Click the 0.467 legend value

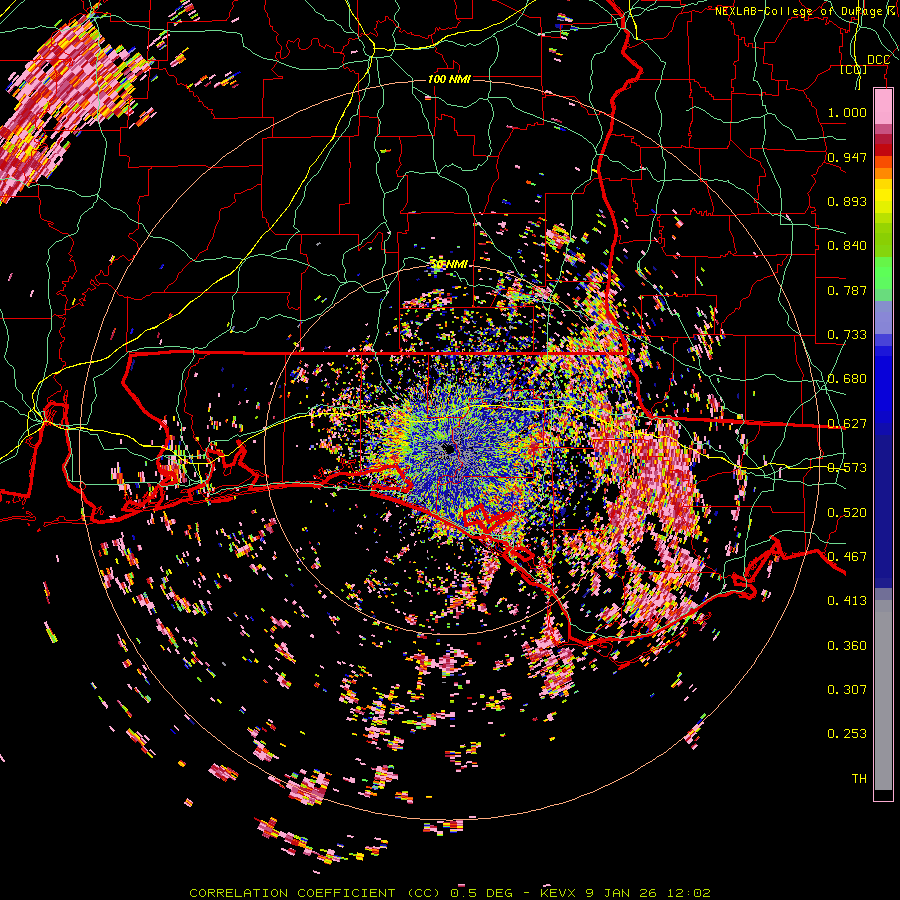coord(847,557)
